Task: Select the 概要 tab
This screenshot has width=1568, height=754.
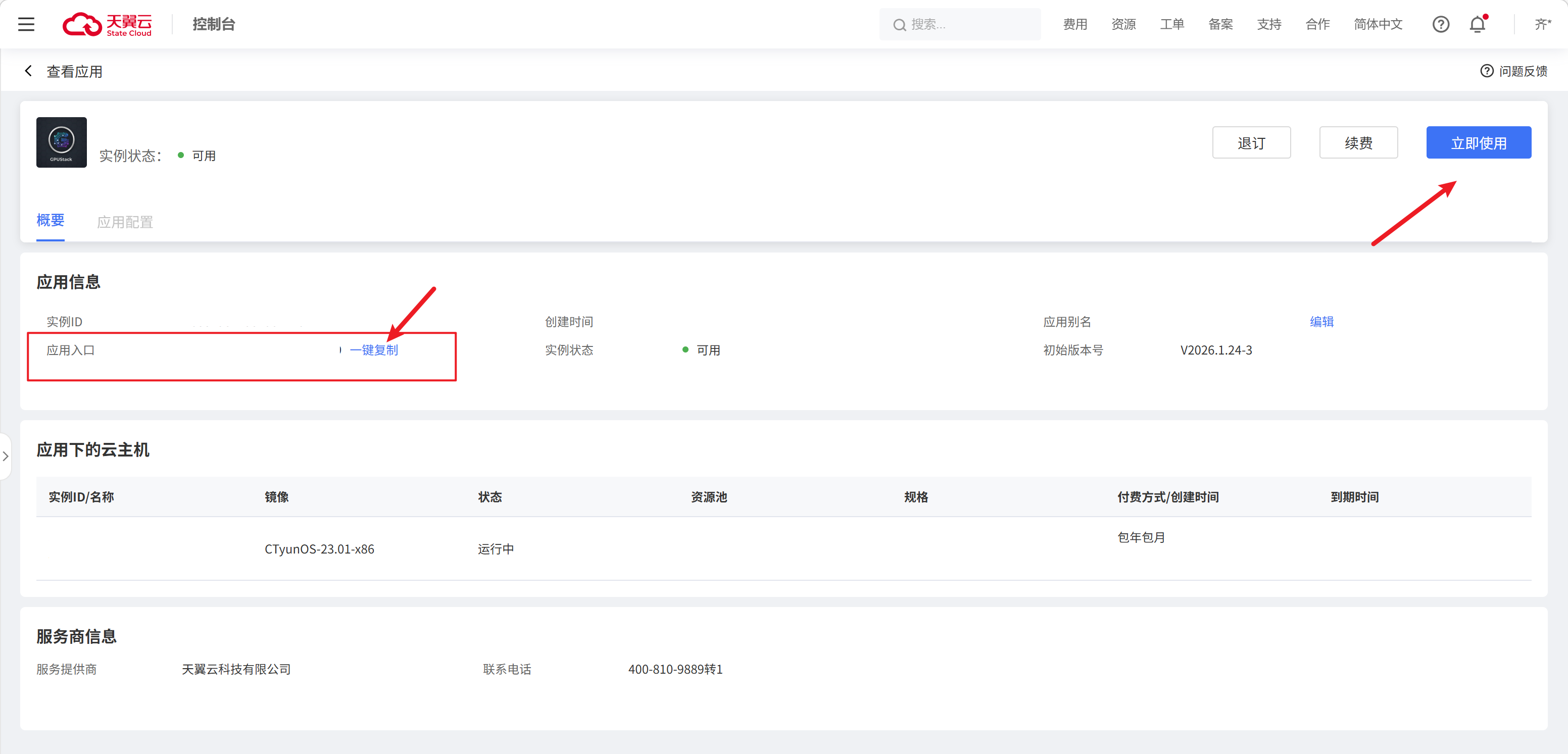Action: (50, 220)
